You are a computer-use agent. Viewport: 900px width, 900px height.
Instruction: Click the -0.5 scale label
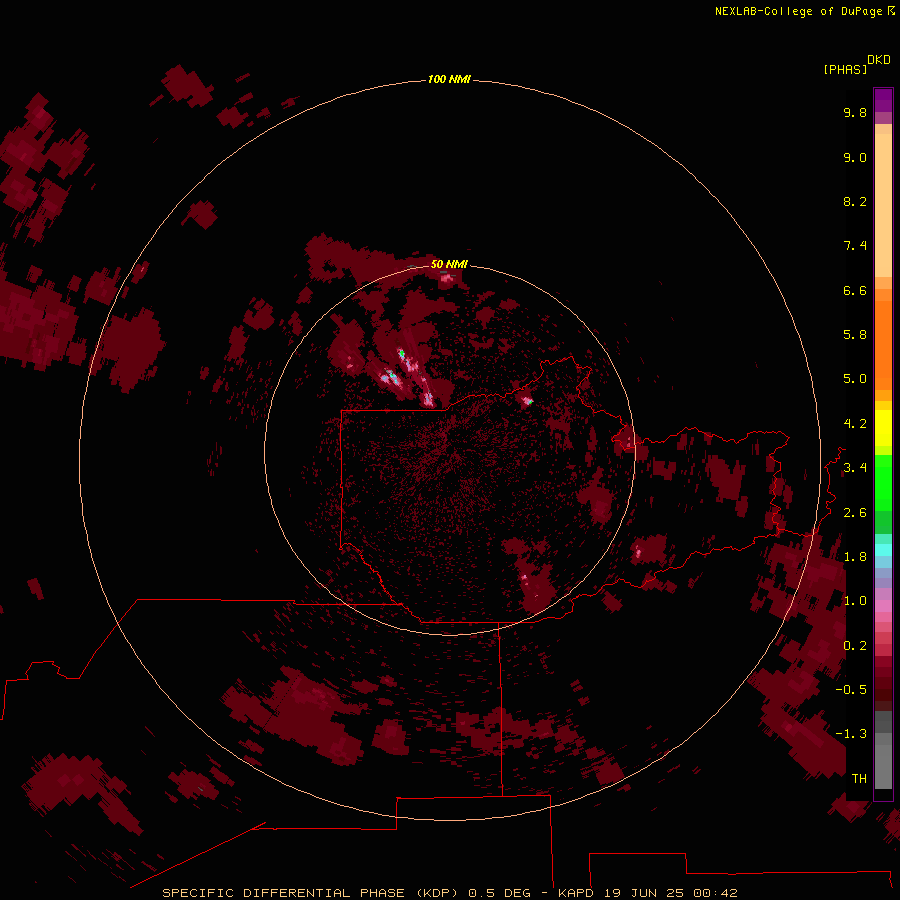pyautogui.click(x=851, y=690)
